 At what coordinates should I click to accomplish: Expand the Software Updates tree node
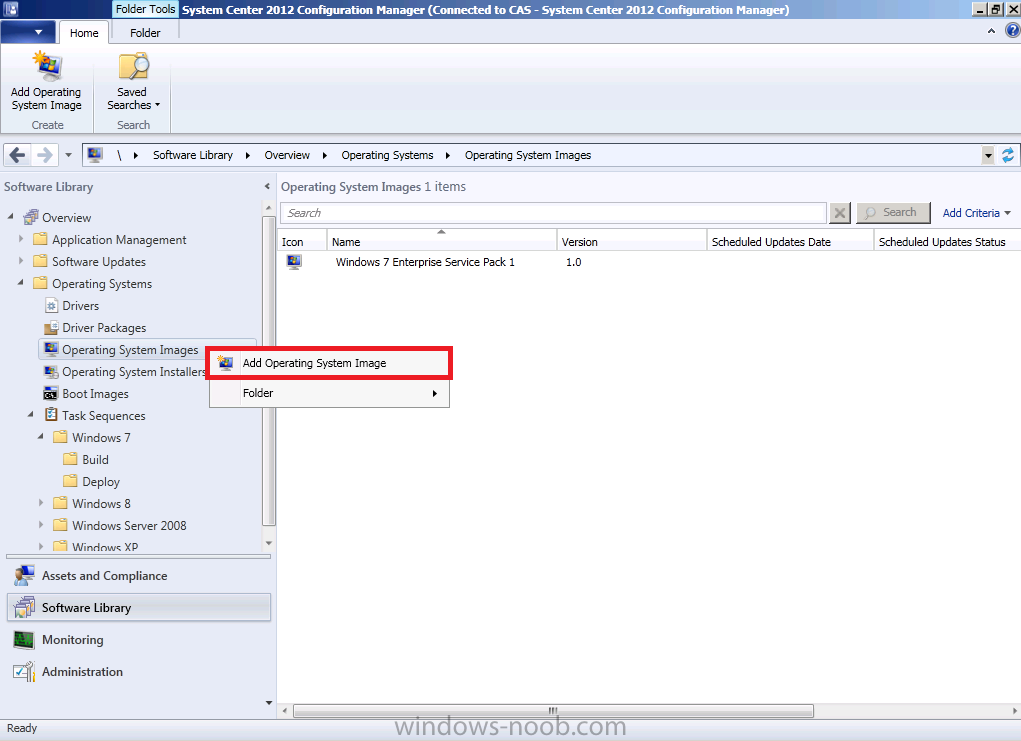(21, 261)
